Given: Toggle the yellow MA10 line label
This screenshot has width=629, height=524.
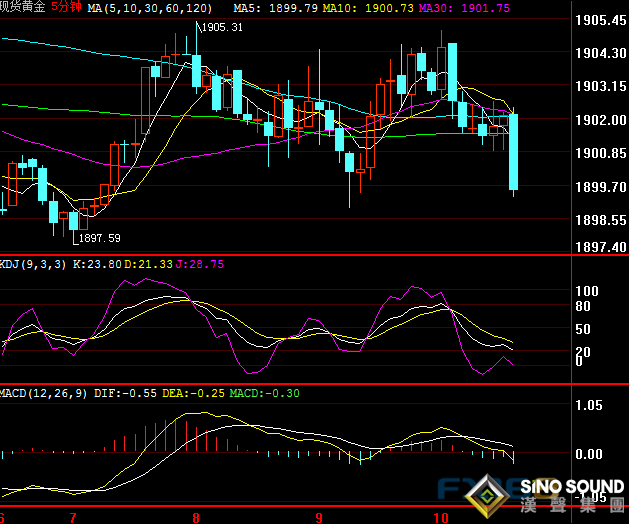Looking at the screenshot, I should (361, 8).
